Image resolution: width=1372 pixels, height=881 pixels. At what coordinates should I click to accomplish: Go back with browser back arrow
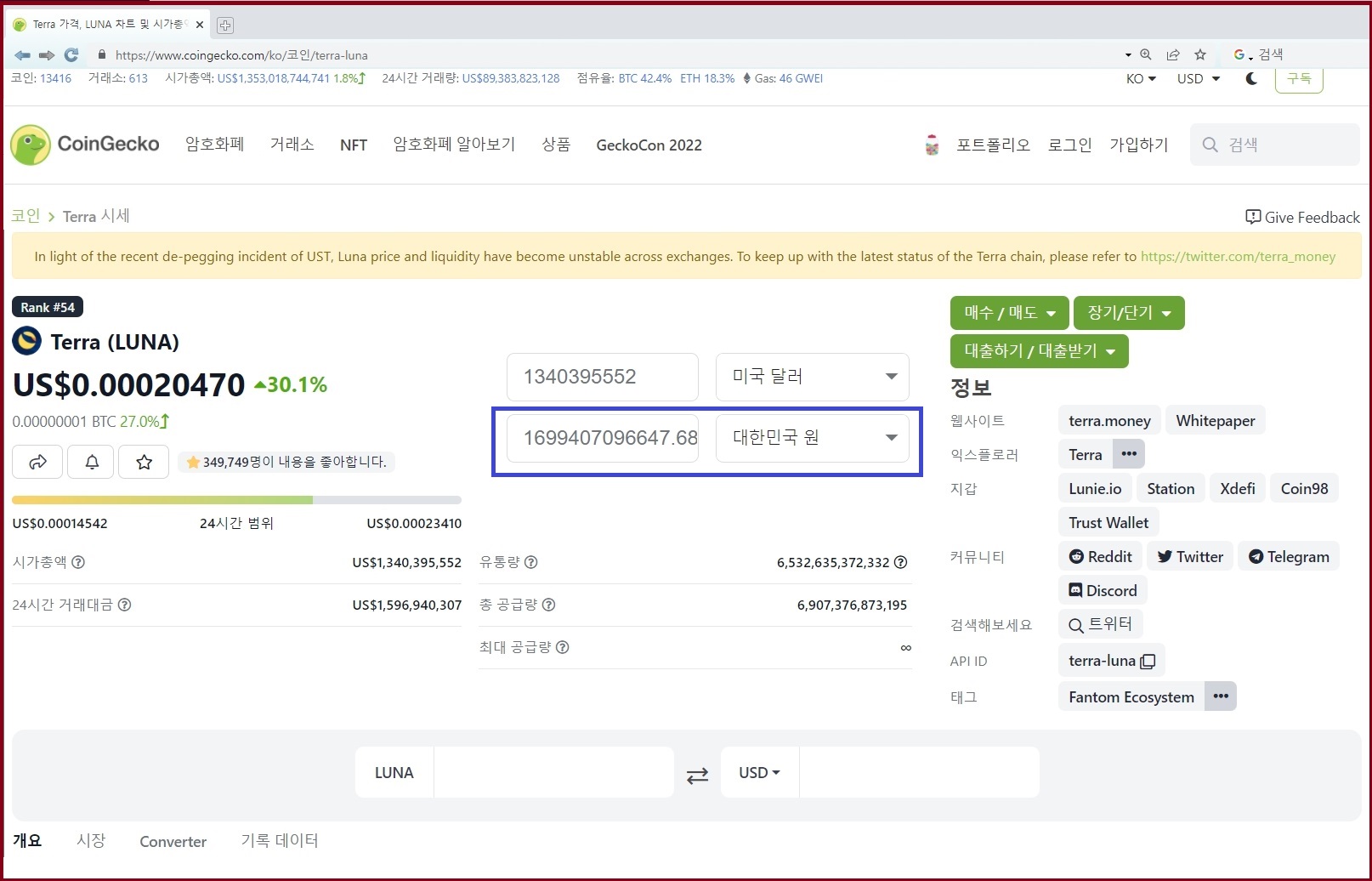pyautogui.click(x=22, y=55)
